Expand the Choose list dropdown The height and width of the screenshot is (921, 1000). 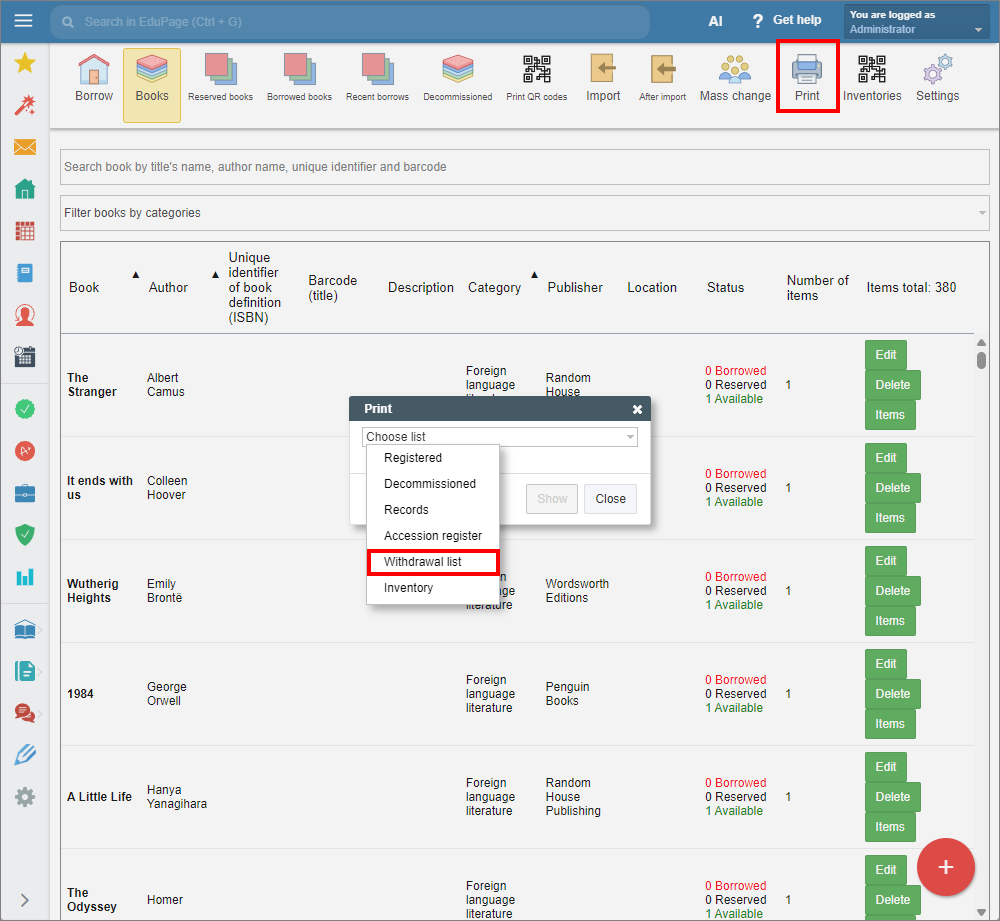[x=499, y=437]
